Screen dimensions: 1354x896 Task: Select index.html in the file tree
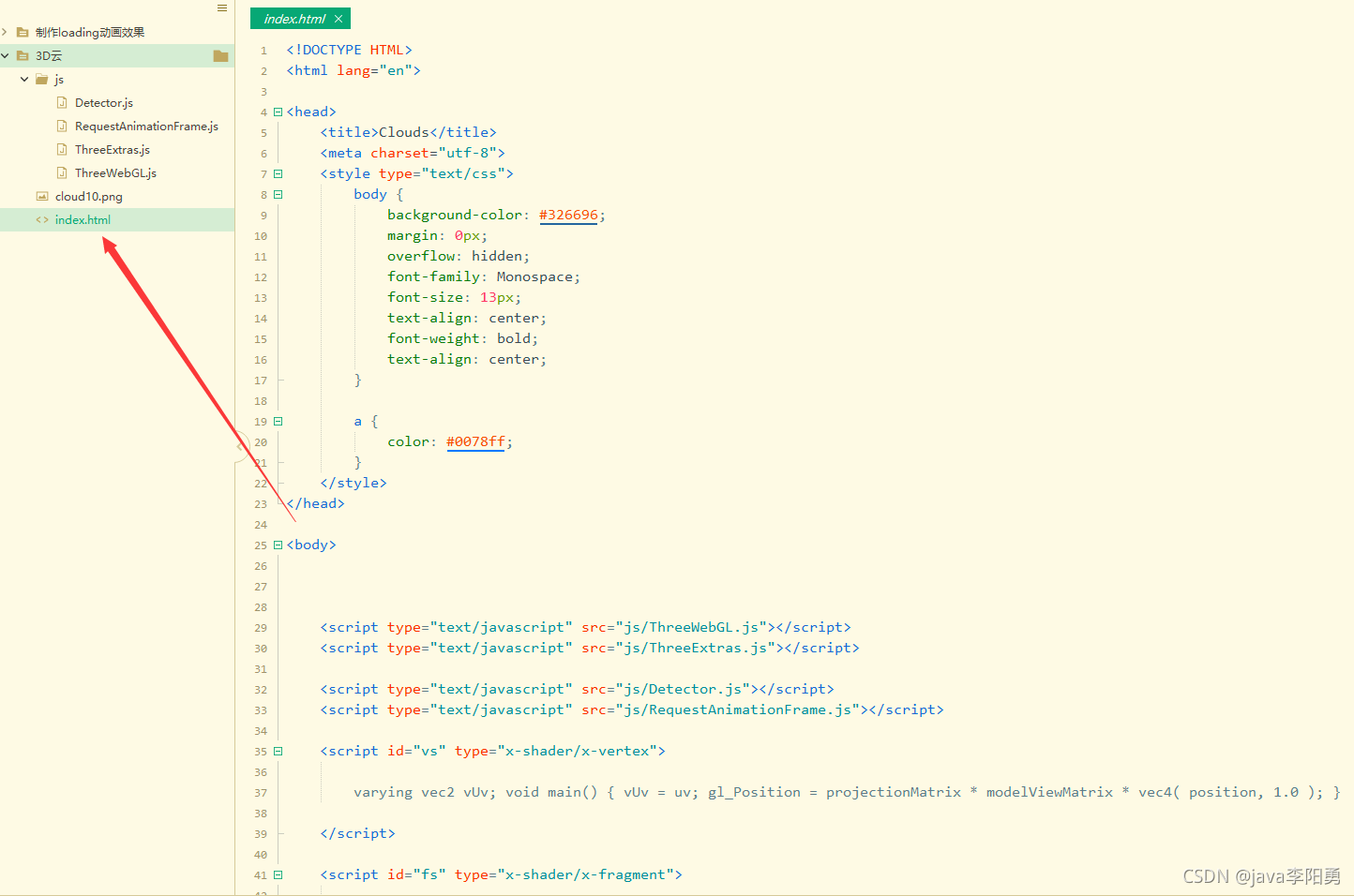point(83,219)
